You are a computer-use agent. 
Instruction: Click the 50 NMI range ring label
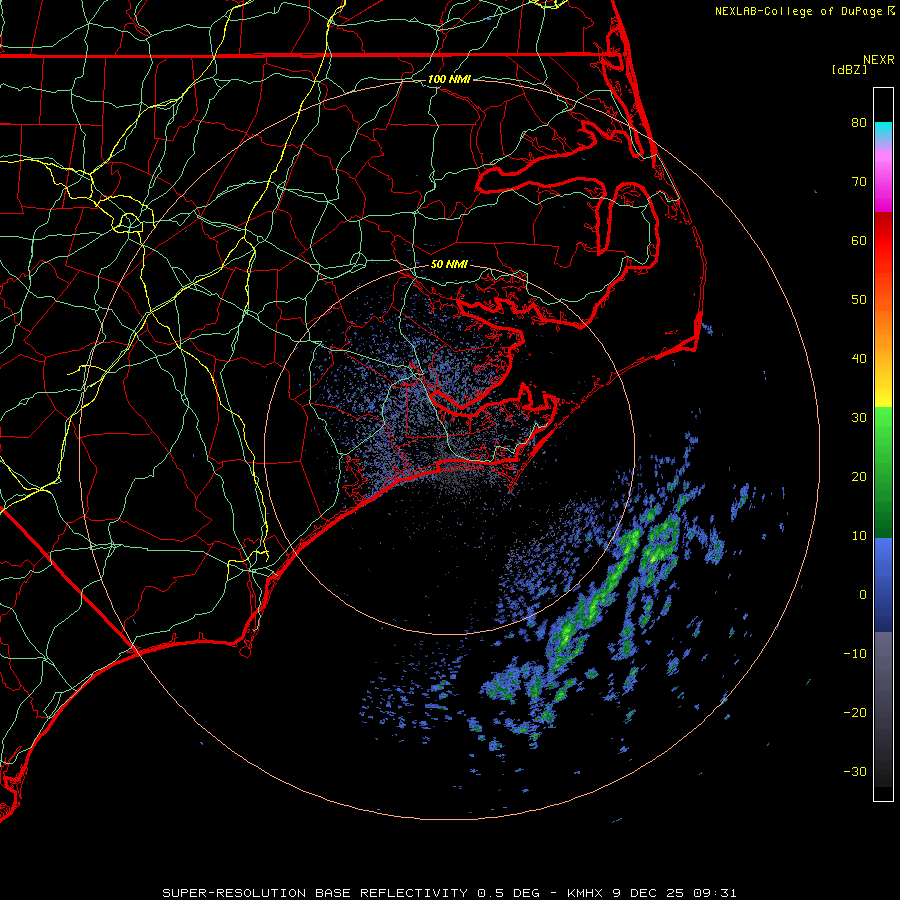point(449,264)
